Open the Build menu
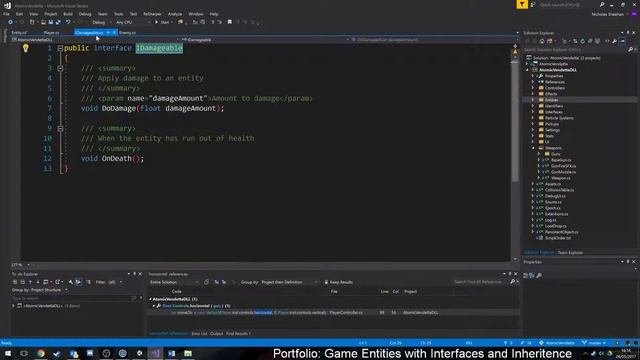This screenshot has width=640, height=360. [x=68, y=14]
